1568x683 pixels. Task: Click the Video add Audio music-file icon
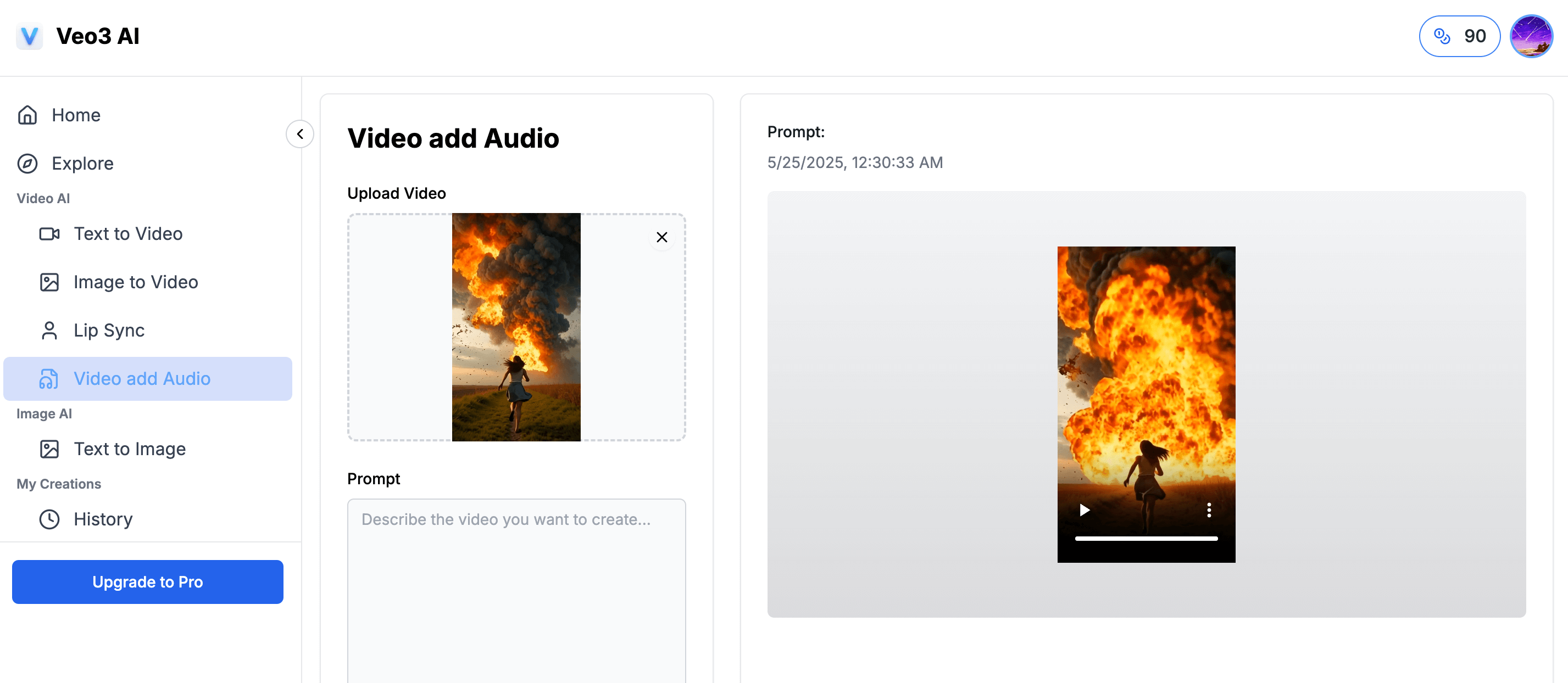(49, 379)
